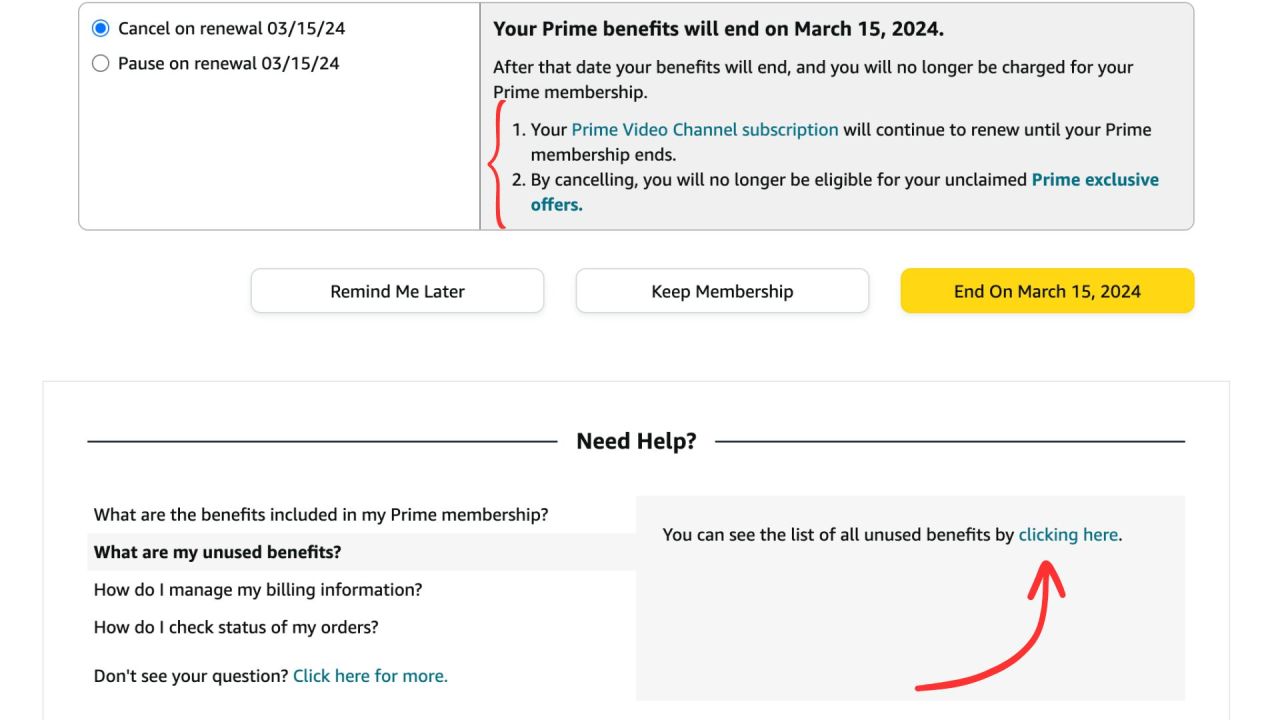The width and height of the screenshot is (1280, 720).
Task: Click the 'Don't see your question?' text
Action: click(191, 676)
